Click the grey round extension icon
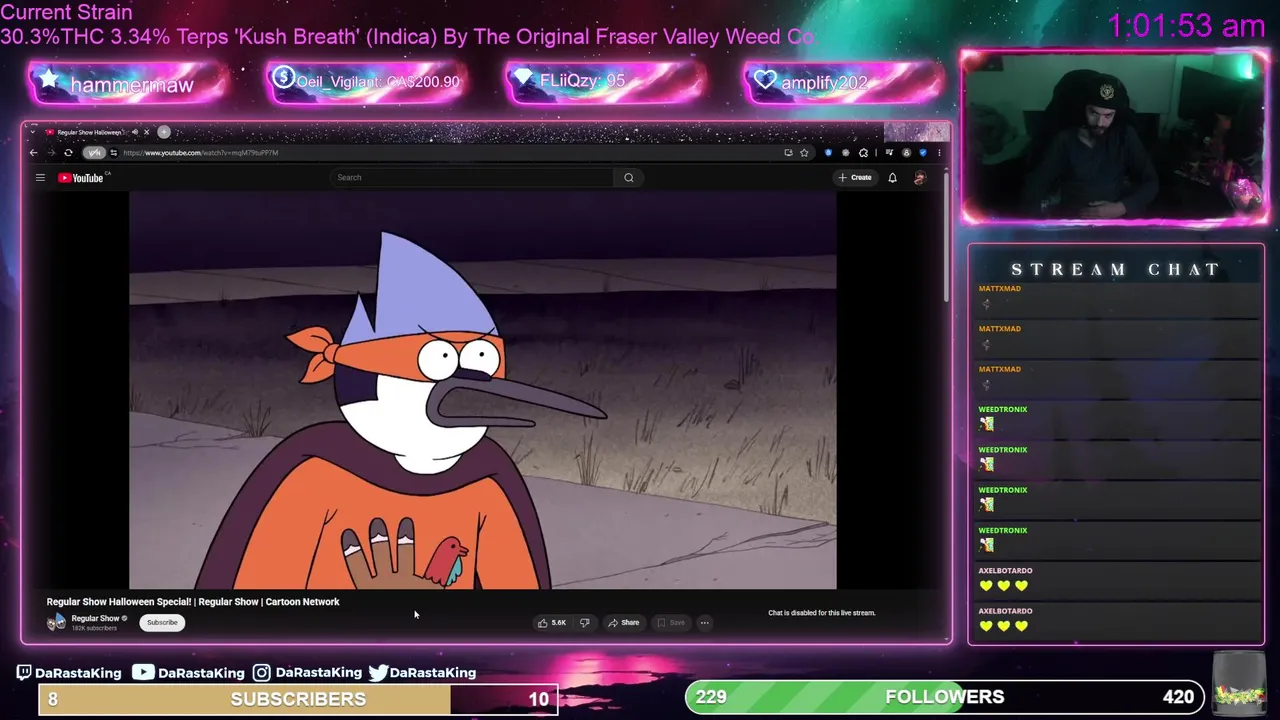This screenshot has height=720, width=1280. [846, 153]
